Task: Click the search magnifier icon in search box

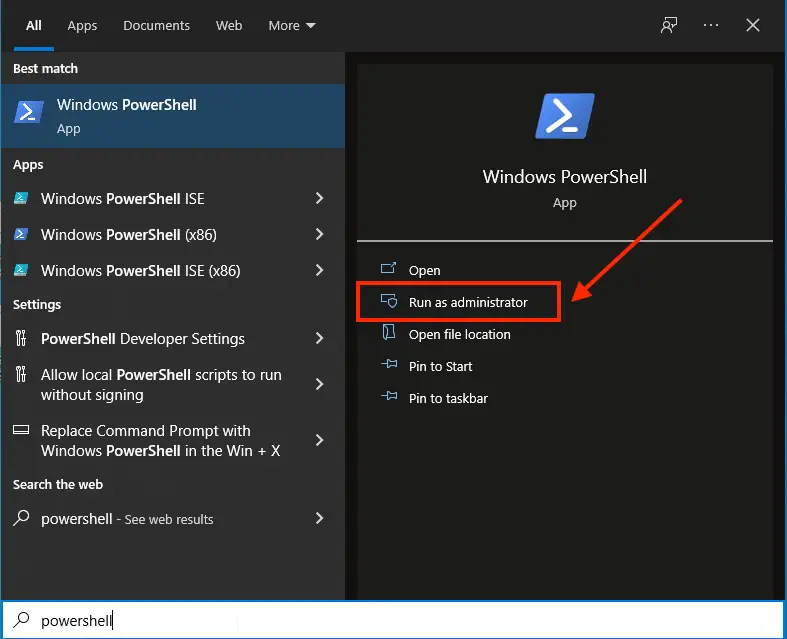Action: (x=21, y=620)
